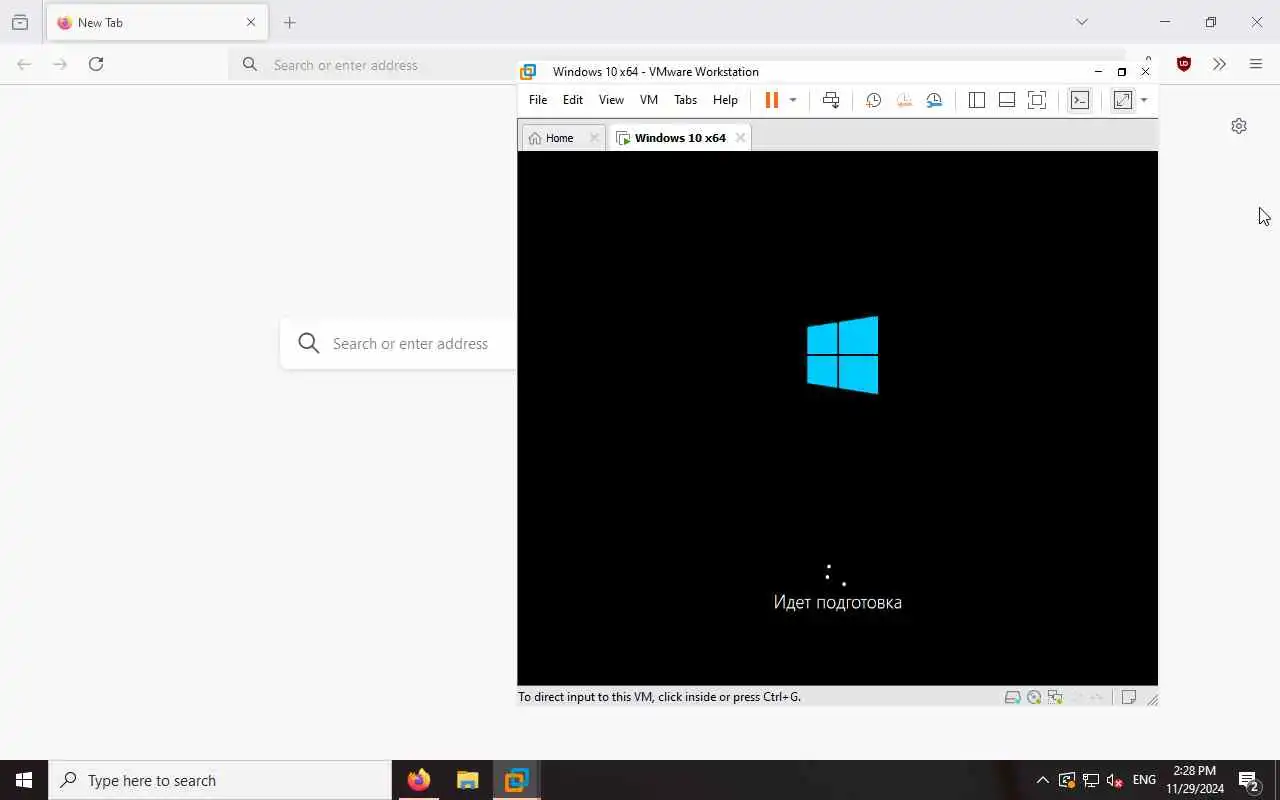Open the snapshot manager icon
Screen dimensions: 1280x800
[934, 100]
